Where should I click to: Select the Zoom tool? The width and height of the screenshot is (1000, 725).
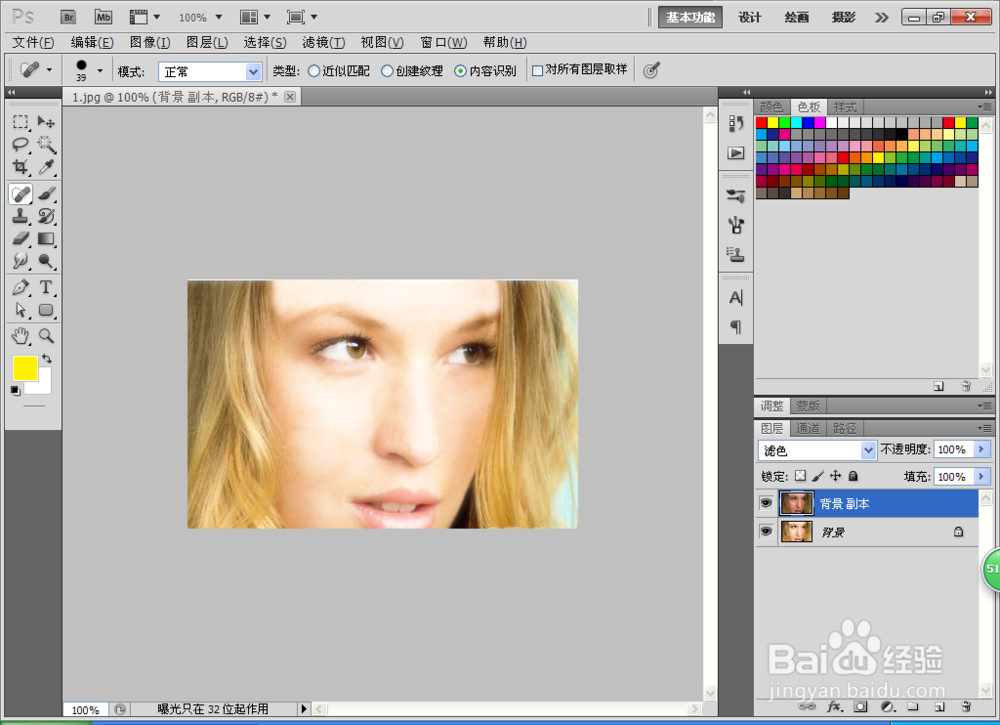pyautogui.click(x=46, y=335)
